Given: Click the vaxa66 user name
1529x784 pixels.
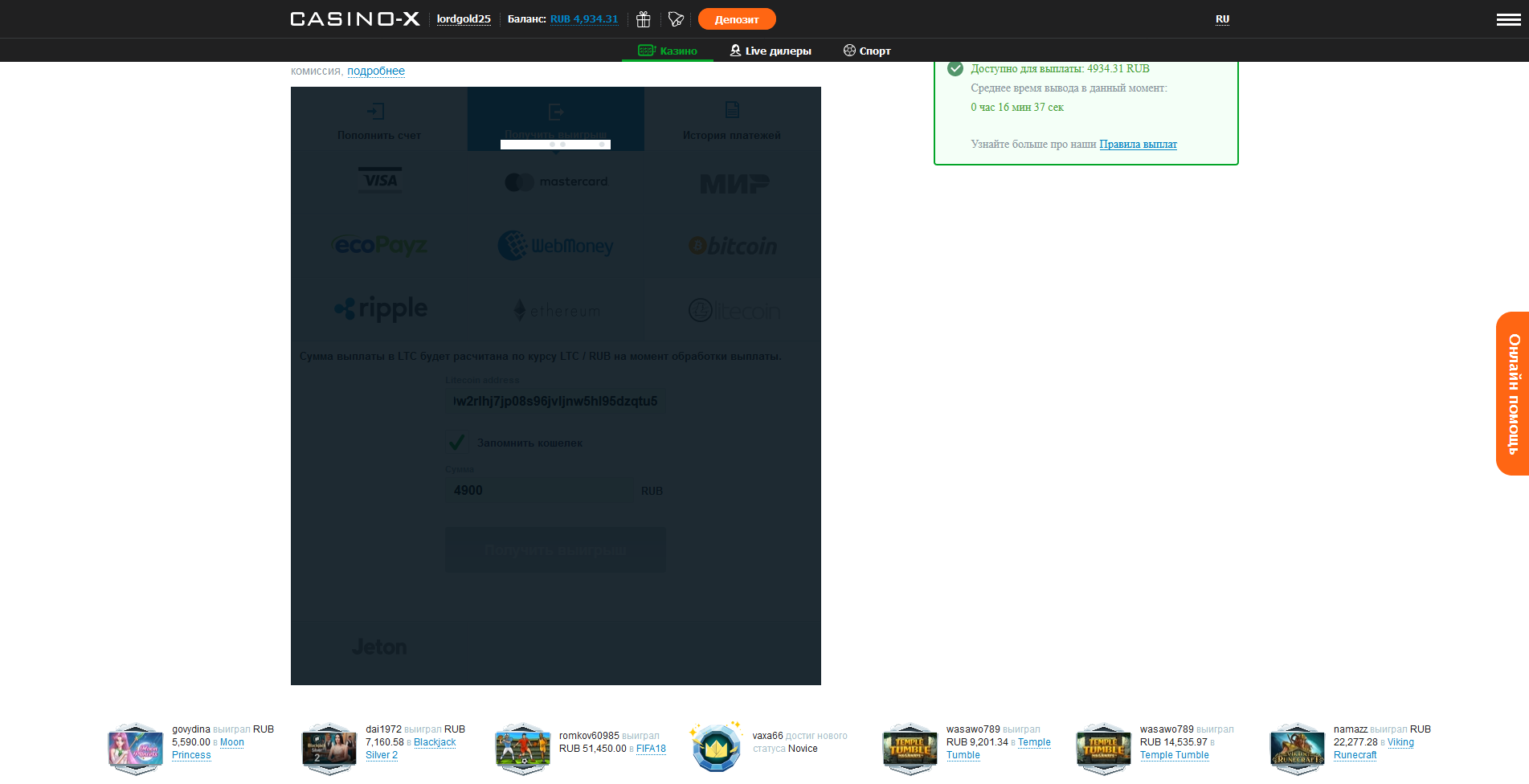Looking at the screenshot, I should point(767,736).
